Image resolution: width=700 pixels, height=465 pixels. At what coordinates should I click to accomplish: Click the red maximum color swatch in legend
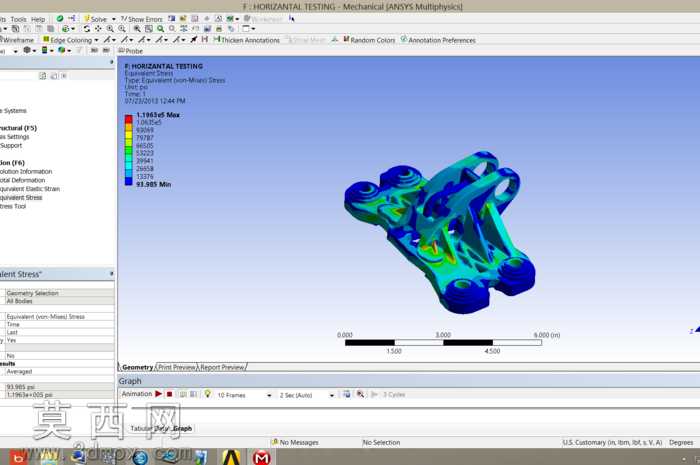click(x=129, y=119)
